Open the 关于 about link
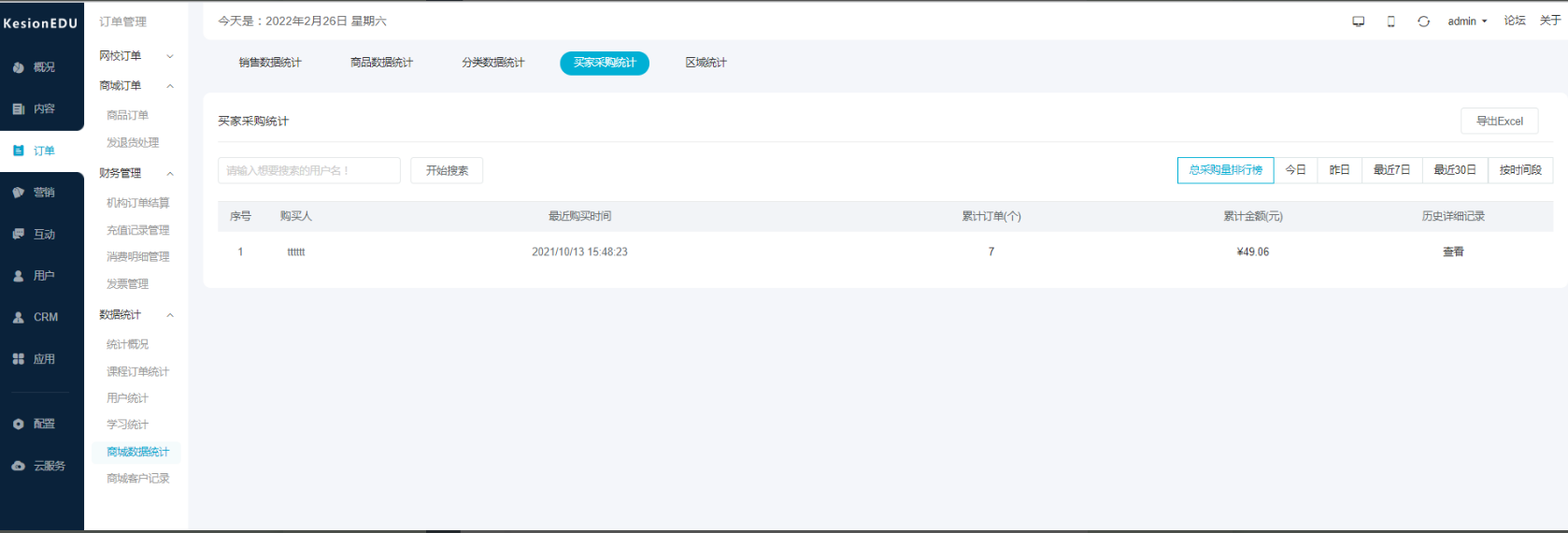 1550,21
